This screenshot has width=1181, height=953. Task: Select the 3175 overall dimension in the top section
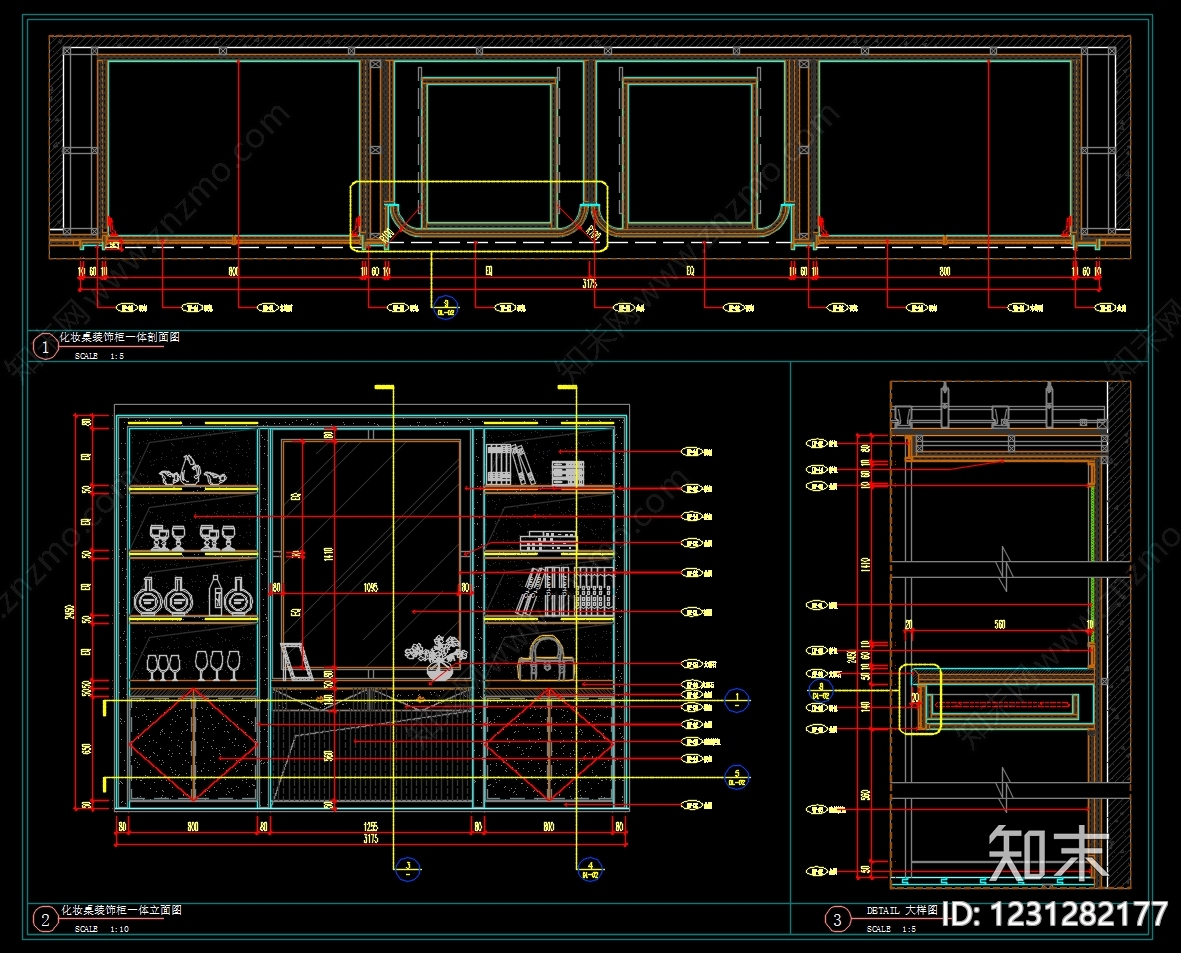pyautogui.click(x=590, y=284)
